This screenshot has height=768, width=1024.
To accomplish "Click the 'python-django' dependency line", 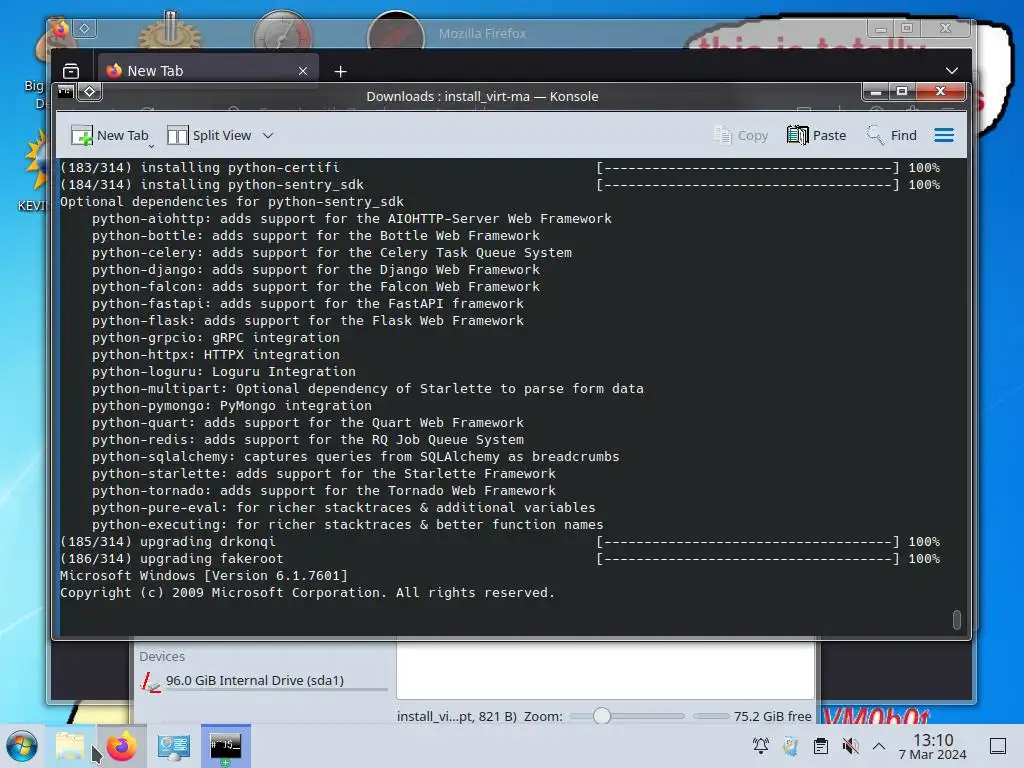I will [x=315, y=270].
